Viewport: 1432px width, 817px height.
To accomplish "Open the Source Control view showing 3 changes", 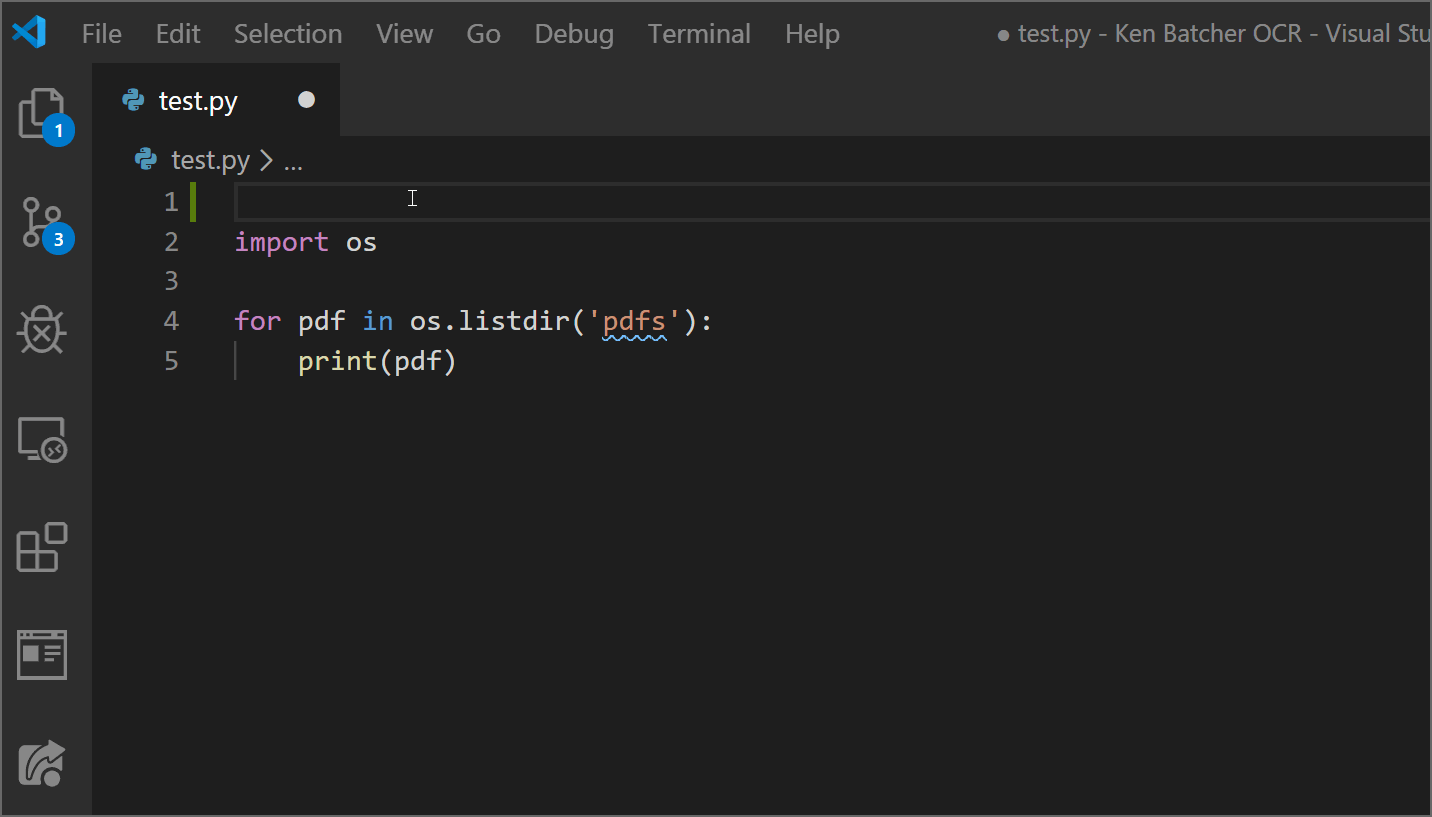I will (42, 222).
